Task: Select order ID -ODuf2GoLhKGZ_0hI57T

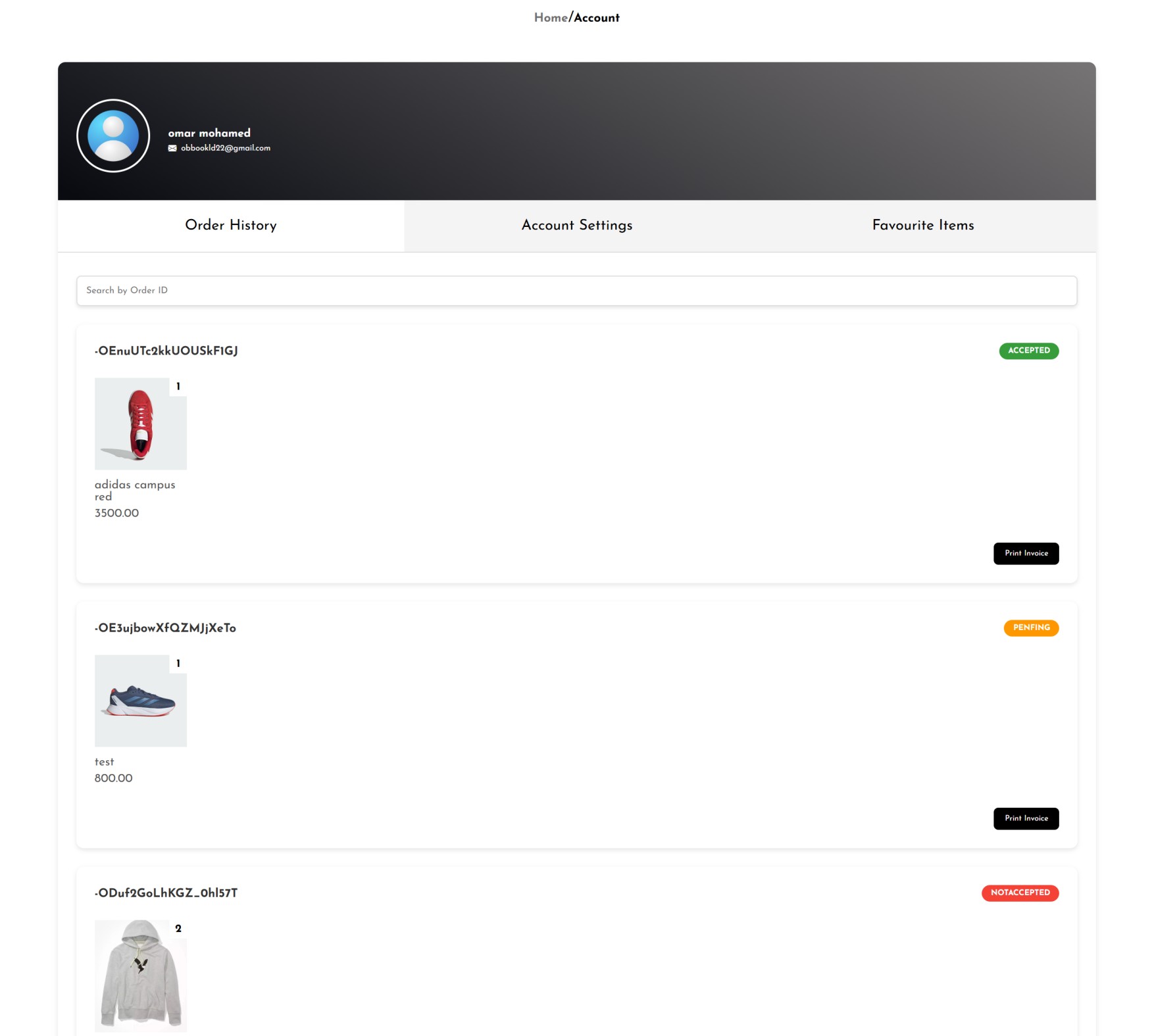Action: (166, 893)
